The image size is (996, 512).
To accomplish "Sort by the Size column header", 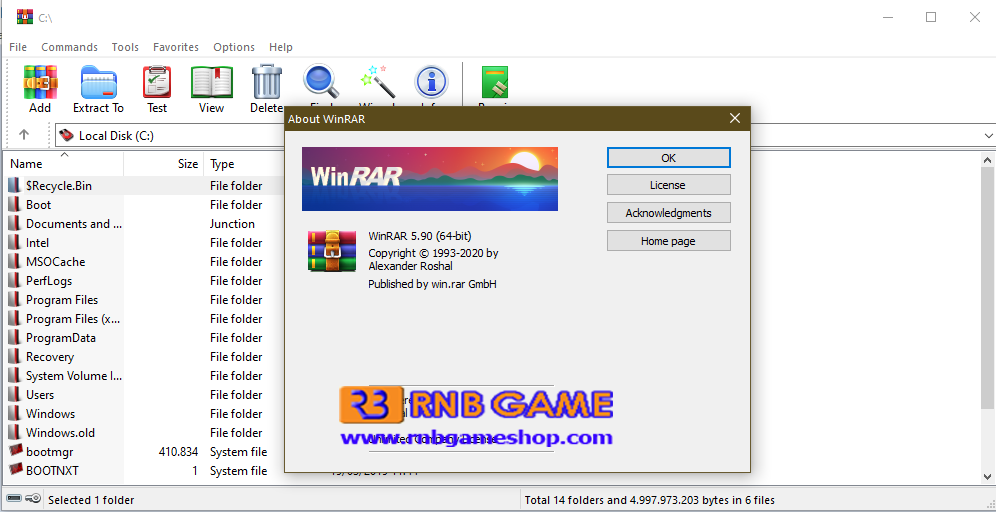I will coord(164,163).
